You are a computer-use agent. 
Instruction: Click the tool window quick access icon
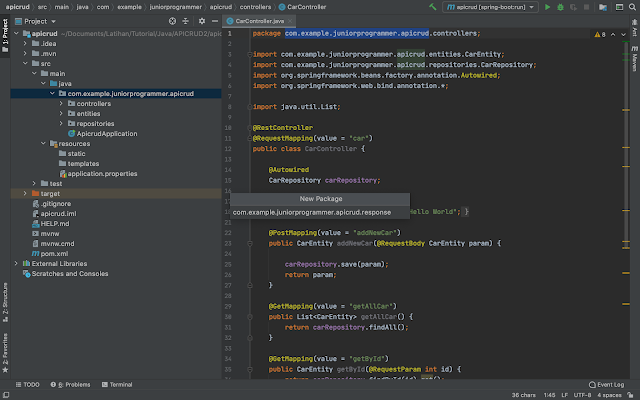click(6, 395)
